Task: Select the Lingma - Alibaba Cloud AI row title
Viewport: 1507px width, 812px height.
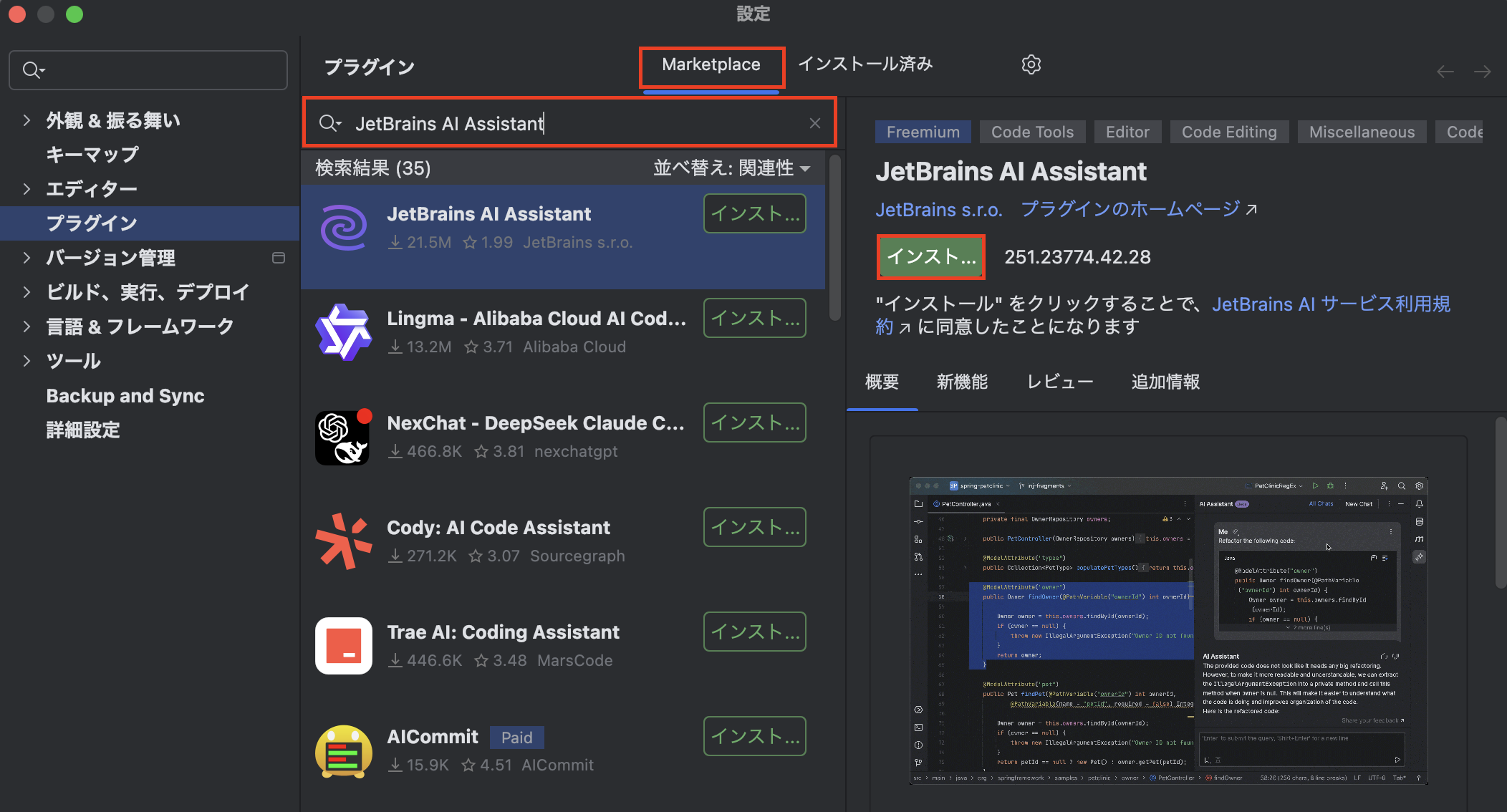Action: (536, 319)
